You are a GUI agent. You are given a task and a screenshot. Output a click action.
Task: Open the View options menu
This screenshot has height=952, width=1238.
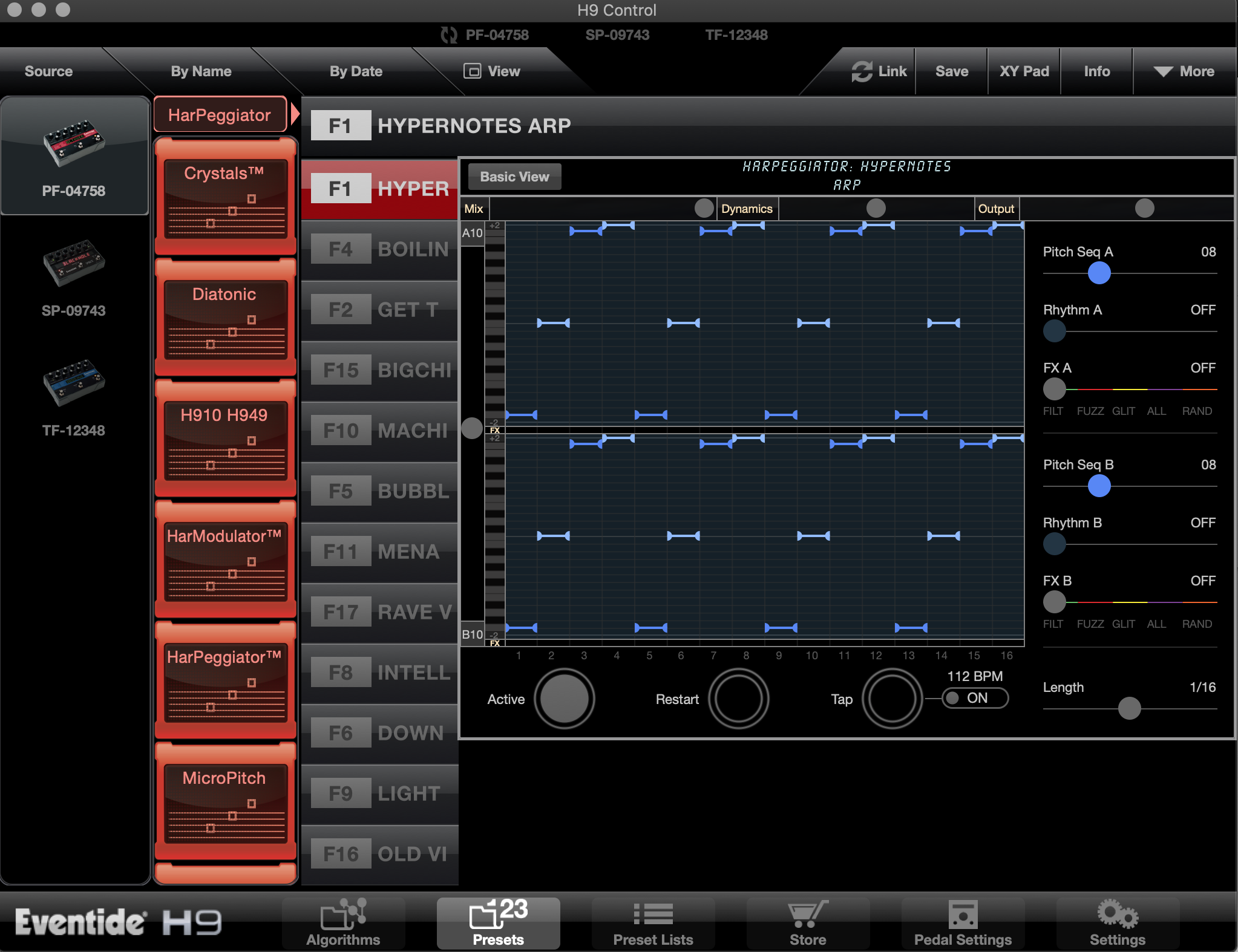point(492,71)
